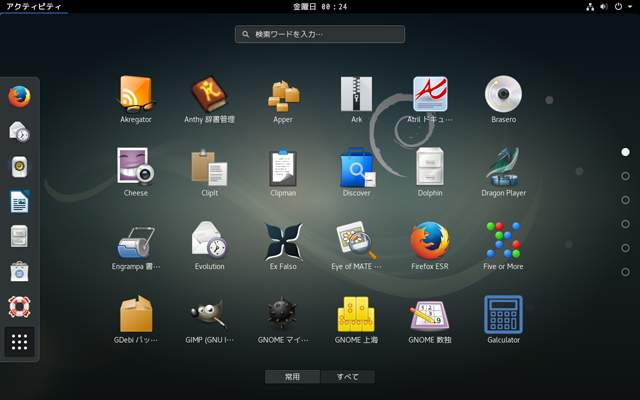
Task: Open Clipman app
Action: click(x=283, y=172)
